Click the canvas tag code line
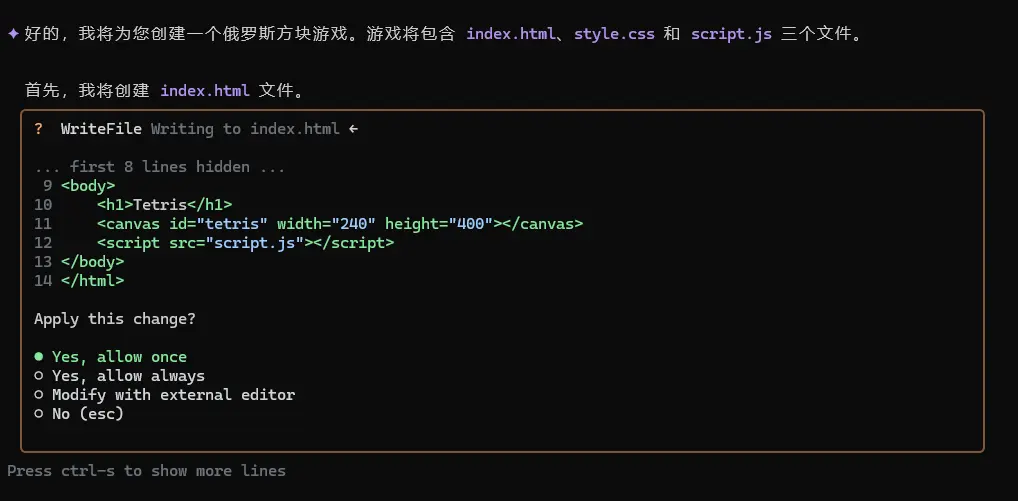 click(x=339, y=224)
